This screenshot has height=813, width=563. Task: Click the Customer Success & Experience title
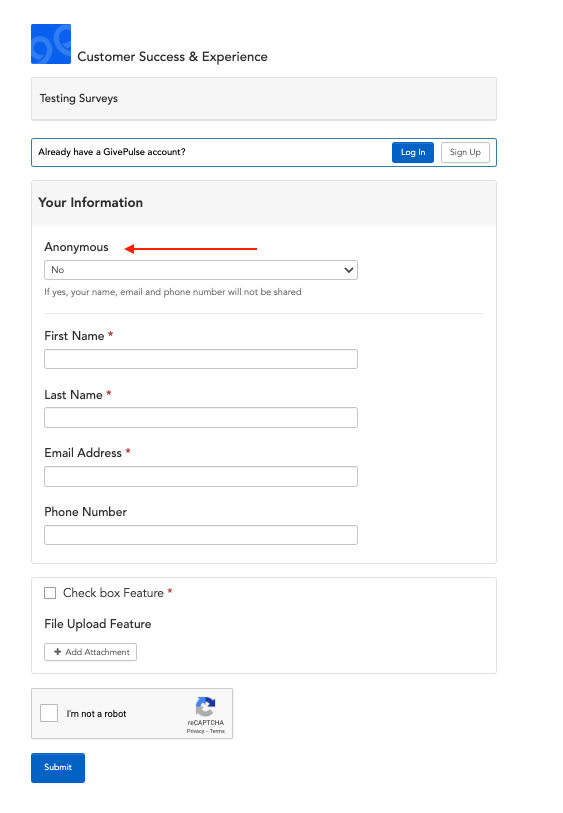pos(172,57)
